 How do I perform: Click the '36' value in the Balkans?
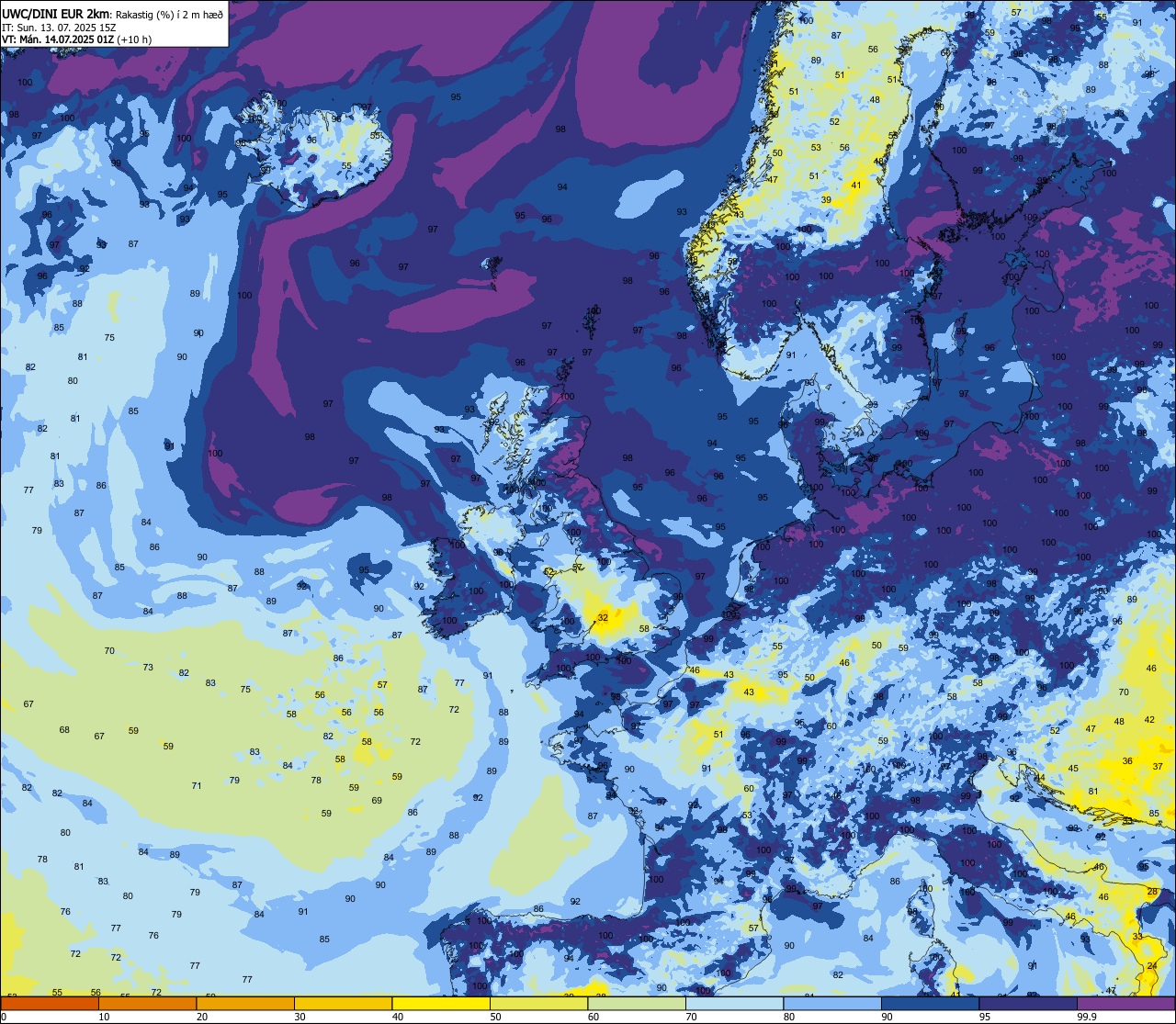[1127, 761]
